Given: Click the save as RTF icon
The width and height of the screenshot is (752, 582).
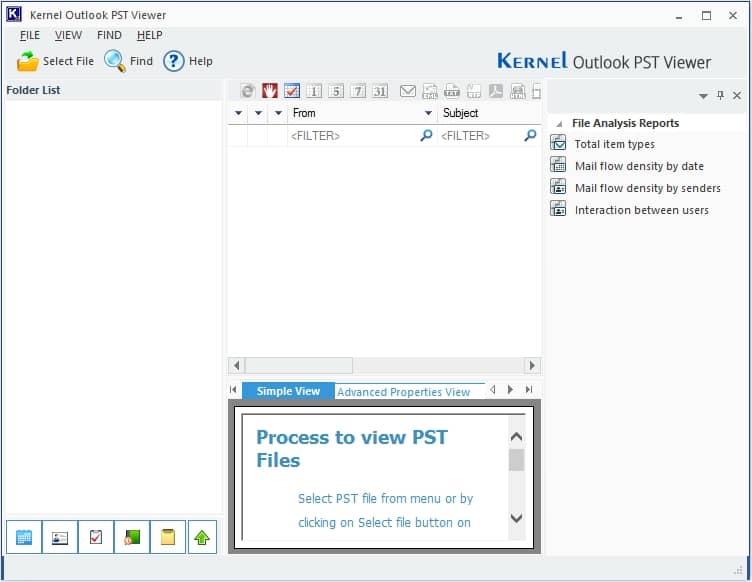Looking at the screenshot, I should click(474, 91).
